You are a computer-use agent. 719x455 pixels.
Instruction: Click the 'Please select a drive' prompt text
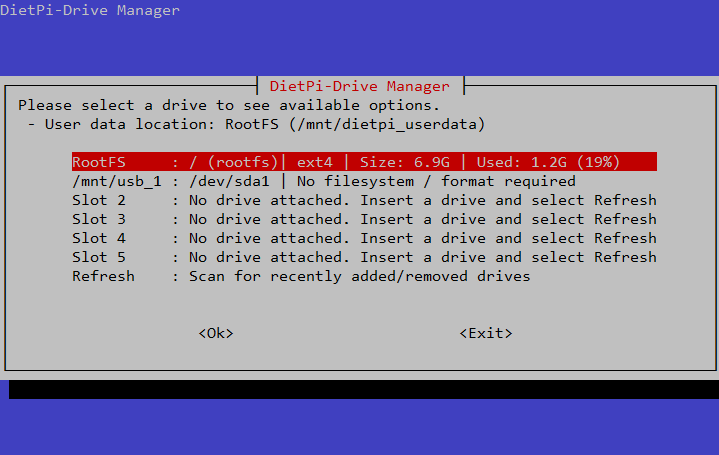coord(228,105)
